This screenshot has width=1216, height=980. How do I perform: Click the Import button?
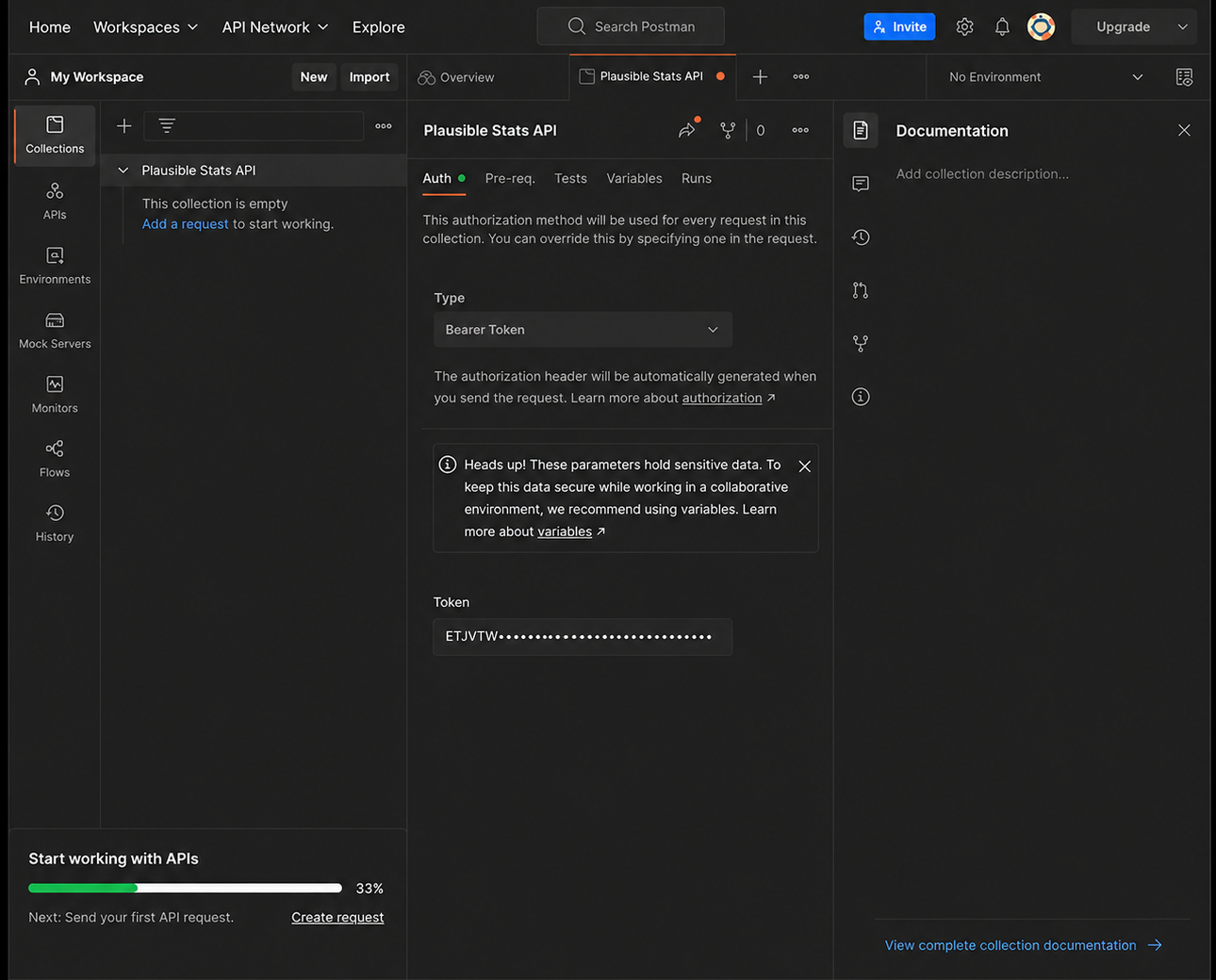(x=370, y=77)
